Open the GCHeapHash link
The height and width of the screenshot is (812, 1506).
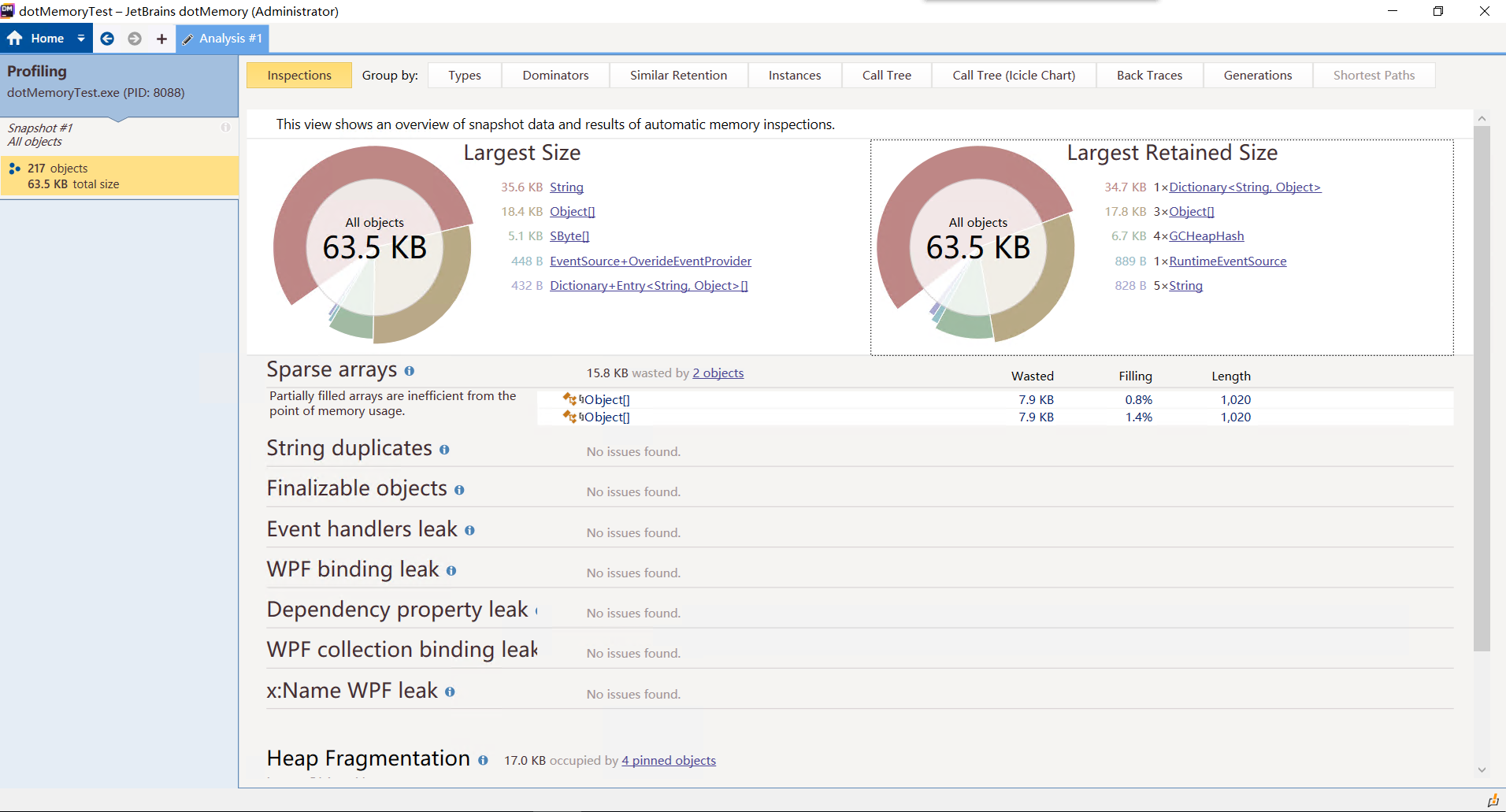coord(1207,236)
